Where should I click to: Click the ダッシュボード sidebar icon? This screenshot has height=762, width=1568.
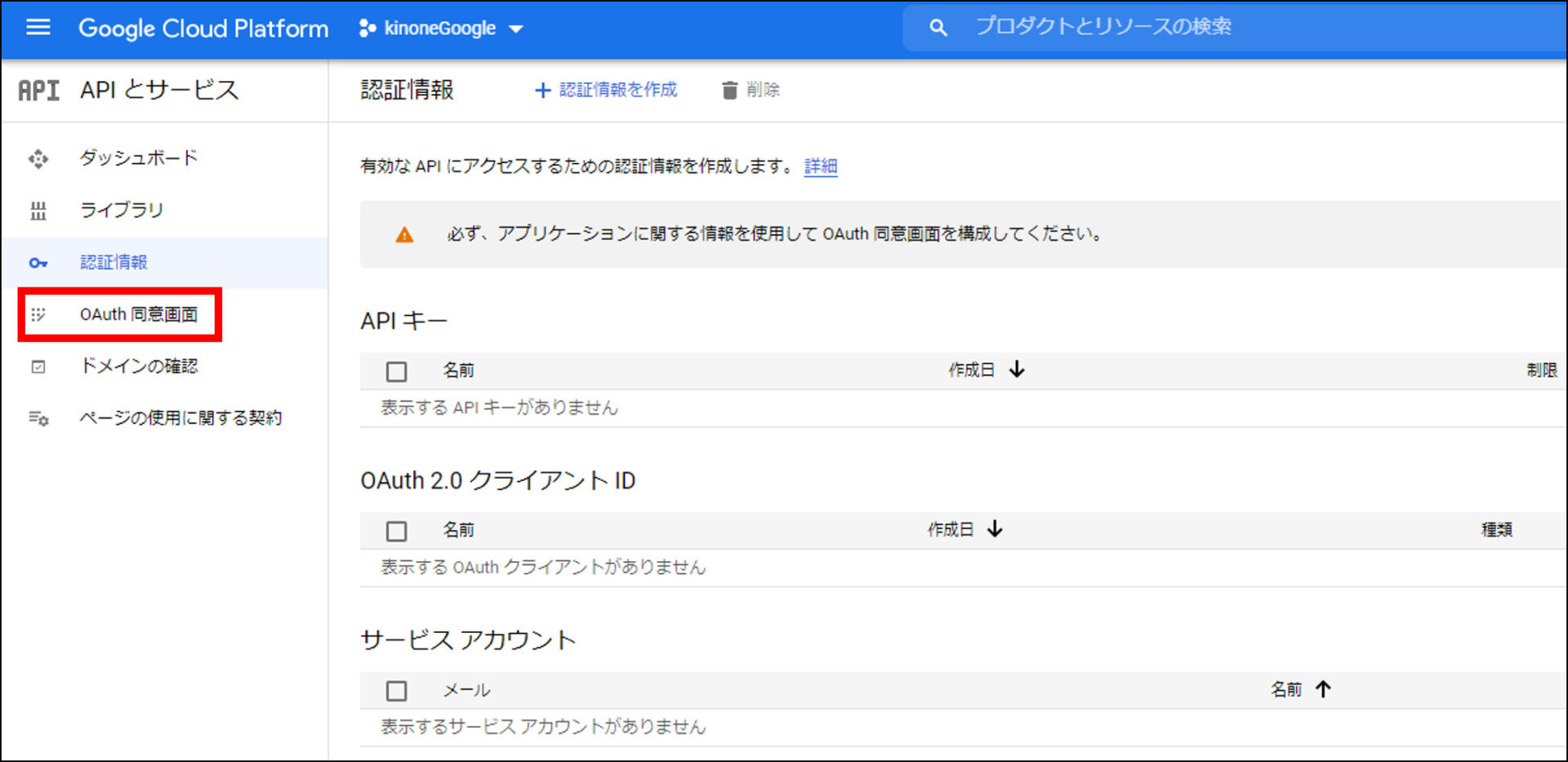coord(38,158)
